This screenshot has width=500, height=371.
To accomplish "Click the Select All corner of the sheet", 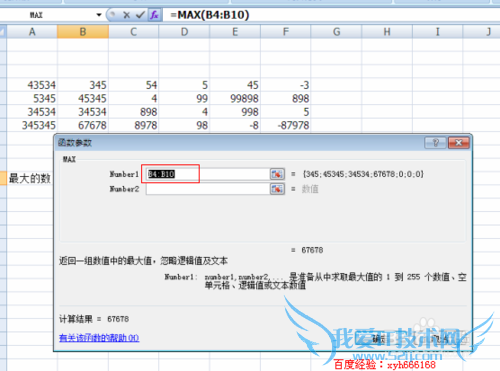I will point(3,32).
